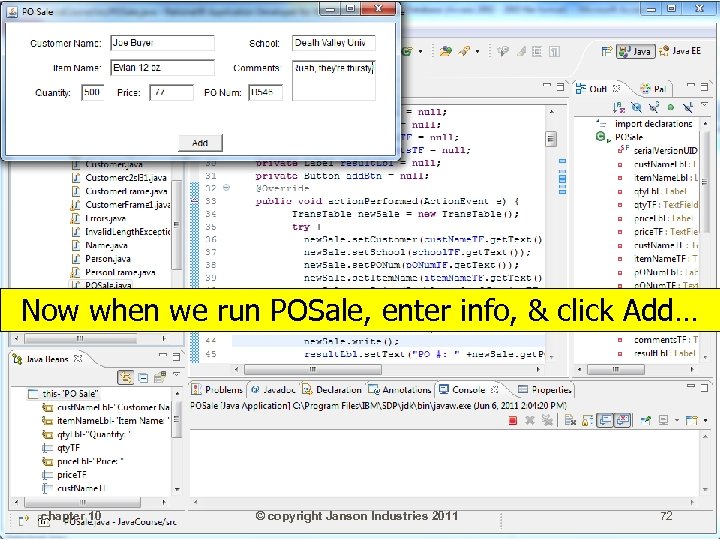Click the Search pencil toolbar icon

point(464,51)
